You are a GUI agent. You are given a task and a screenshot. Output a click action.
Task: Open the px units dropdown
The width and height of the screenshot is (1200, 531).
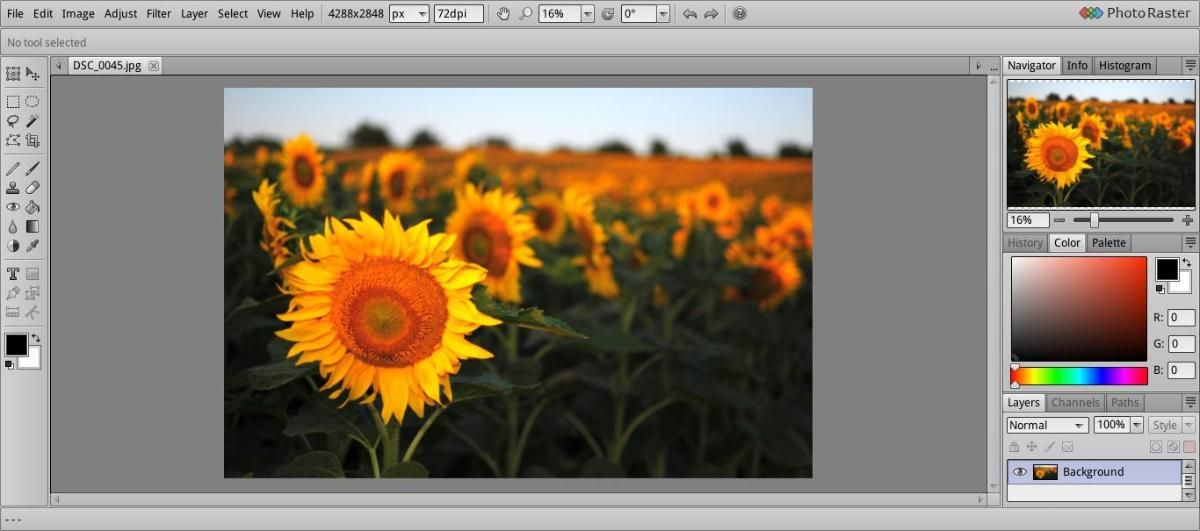tap(421, 14)
